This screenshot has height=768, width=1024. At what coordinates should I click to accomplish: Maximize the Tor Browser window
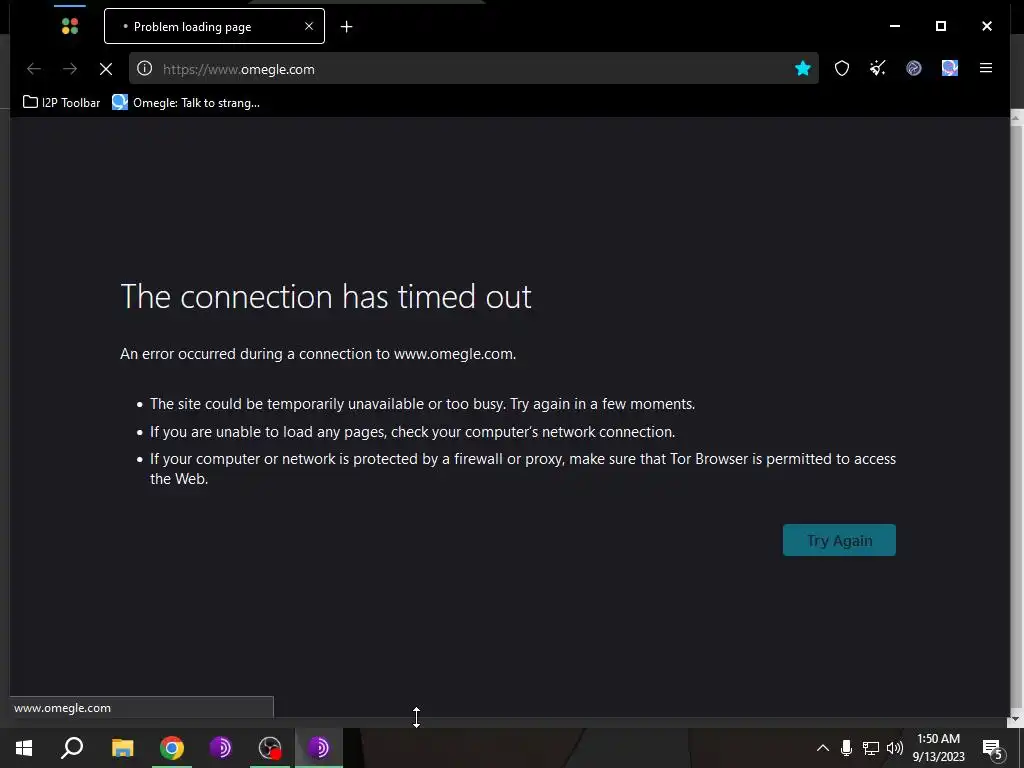click(941, 26)
